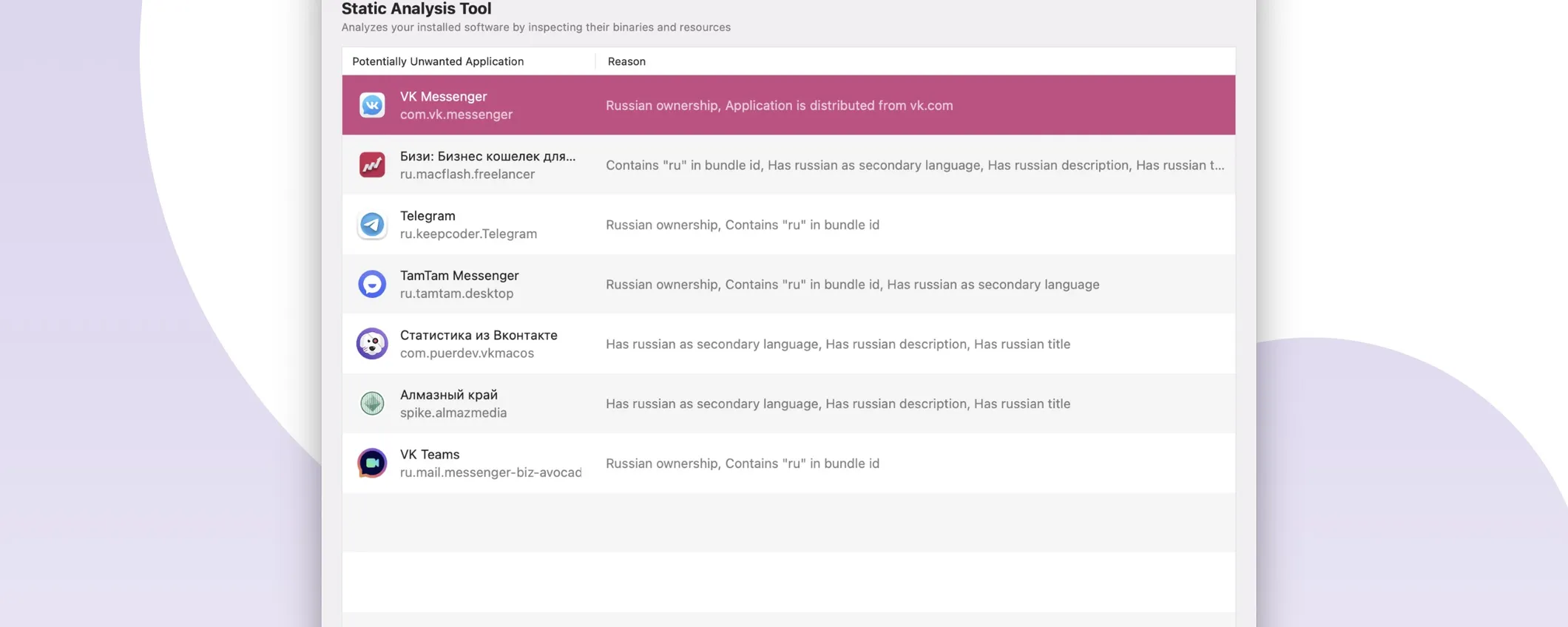
Task: Click the Бизи Бизнес кошелек app icon
Action: coord(372,165)
